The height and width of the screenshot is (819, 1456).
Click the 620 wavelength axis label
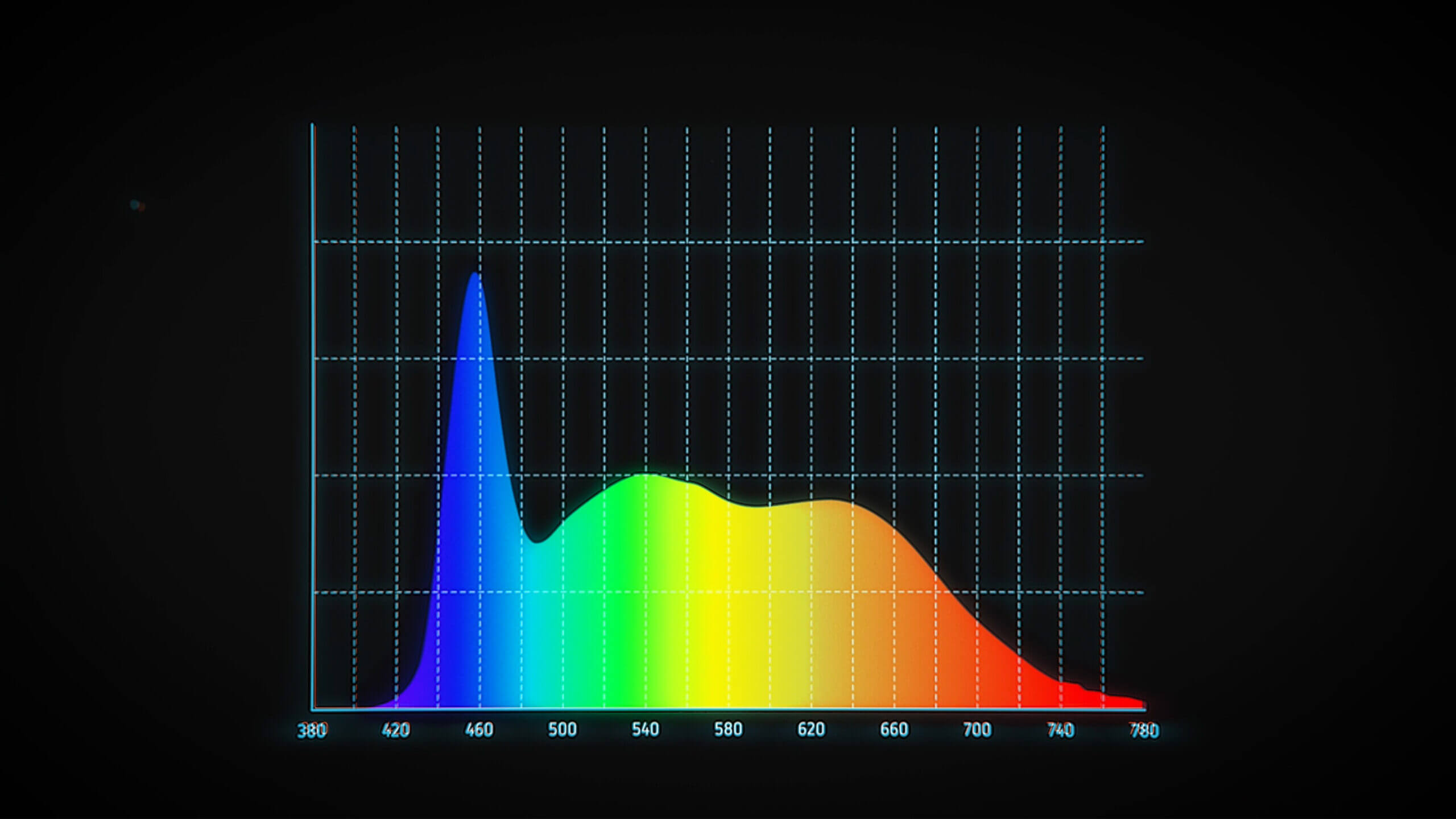tap(811, 730)
